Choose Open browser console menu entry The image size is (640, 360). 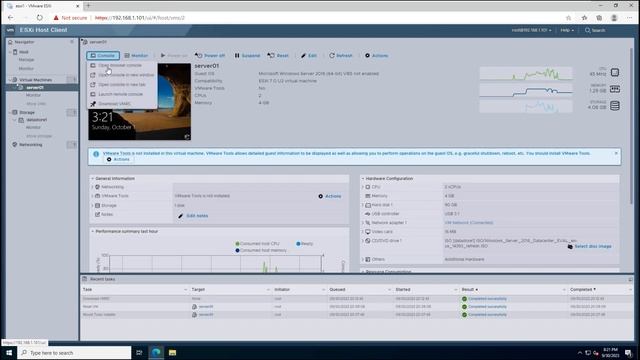click(120, 65)
